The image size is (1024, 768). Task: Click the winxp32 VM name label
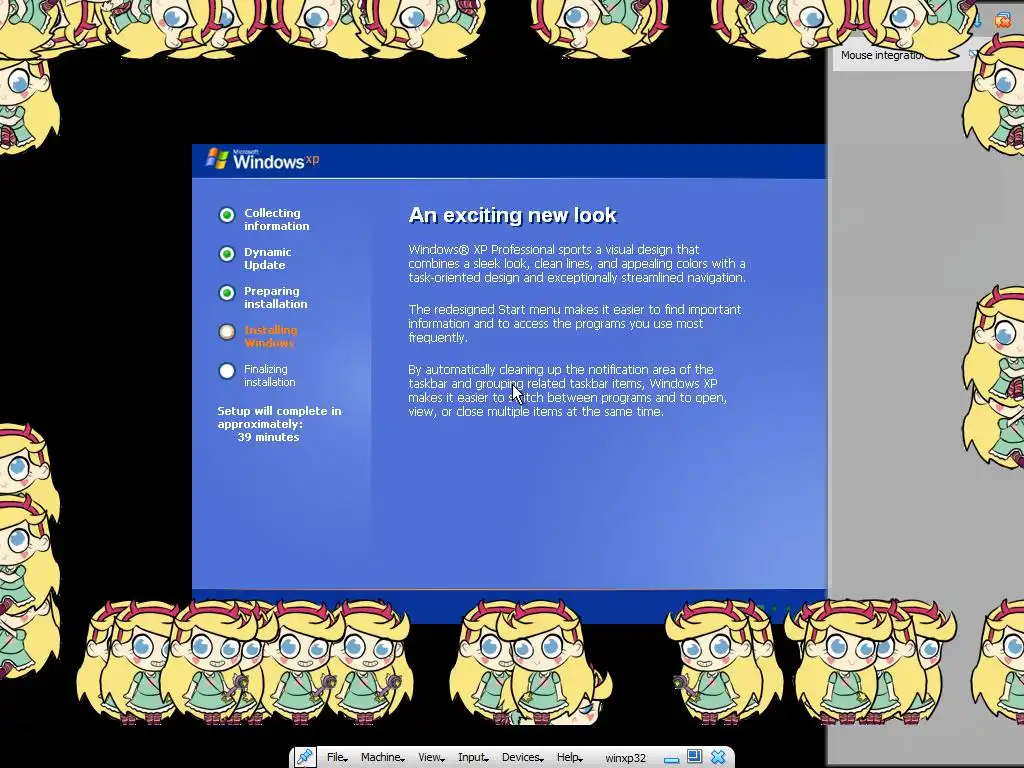point(625,758)
